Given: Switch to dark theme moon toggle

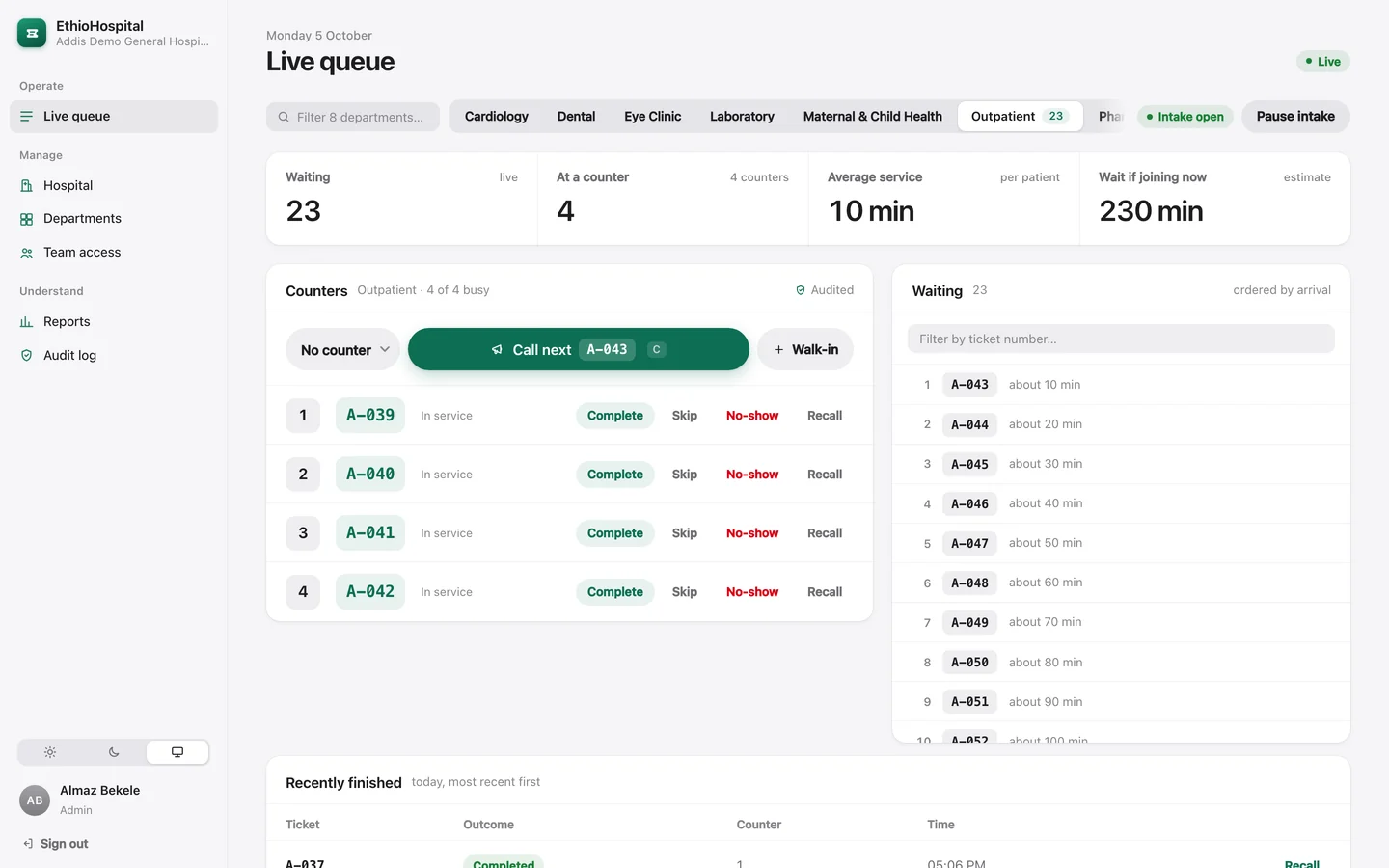Looking at the screenshot, I should click(x=114, y=752).
